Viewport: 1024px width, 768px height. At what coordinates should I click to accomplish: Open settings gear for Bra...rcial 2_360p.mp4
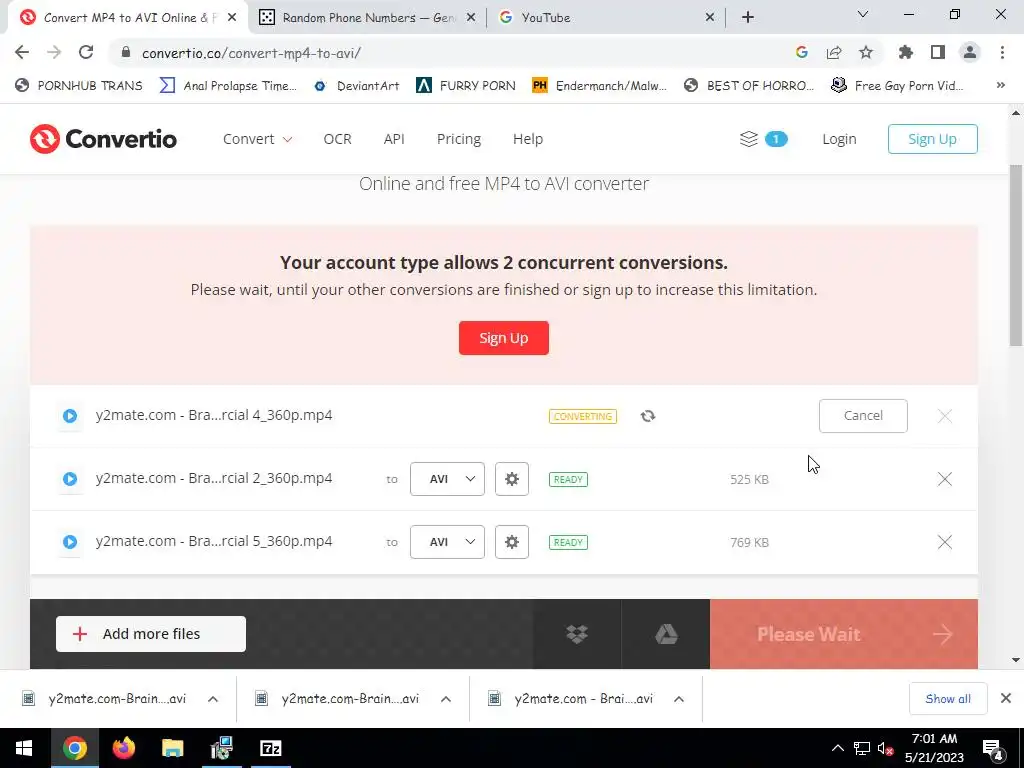click(x=511, y=479)
